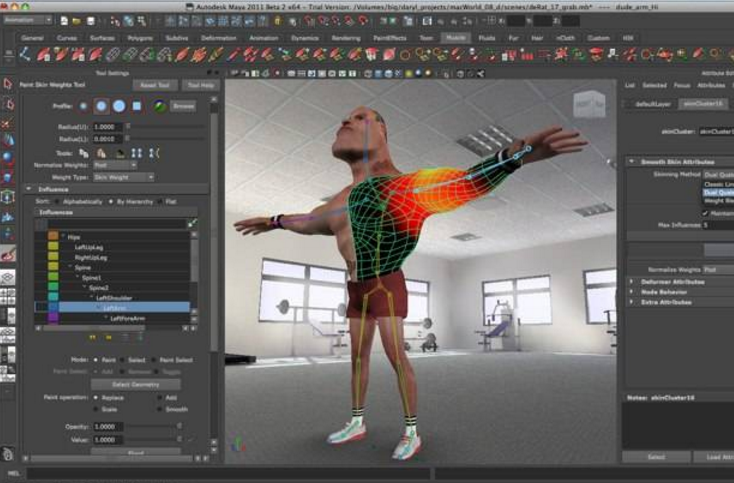Click the select tool arrow in toolbox

point(8,85)
